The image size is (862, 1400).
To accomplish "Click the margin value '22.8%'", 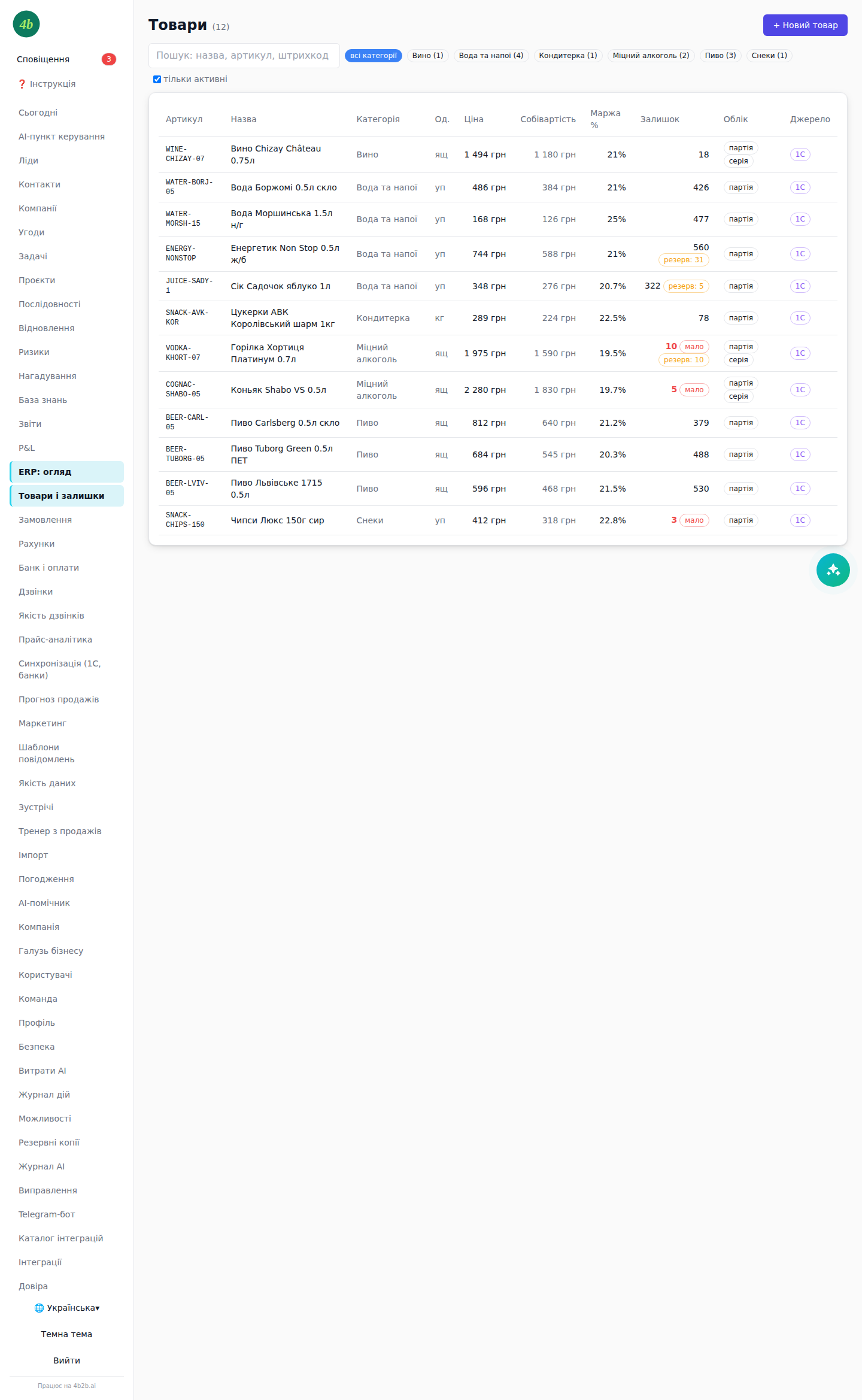I will tap(612, 520).
